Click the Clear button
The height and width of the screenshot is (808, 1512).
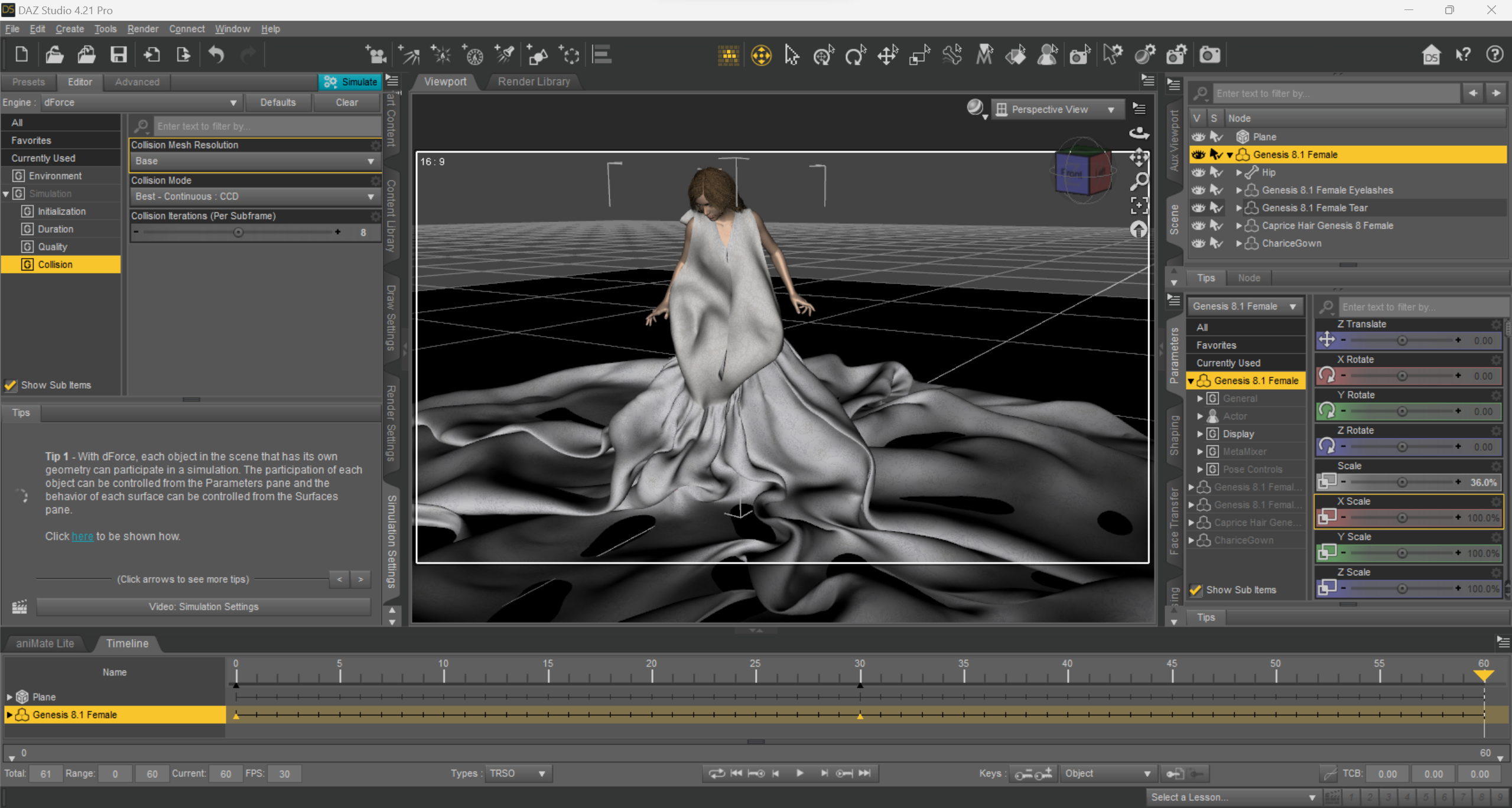347,102
